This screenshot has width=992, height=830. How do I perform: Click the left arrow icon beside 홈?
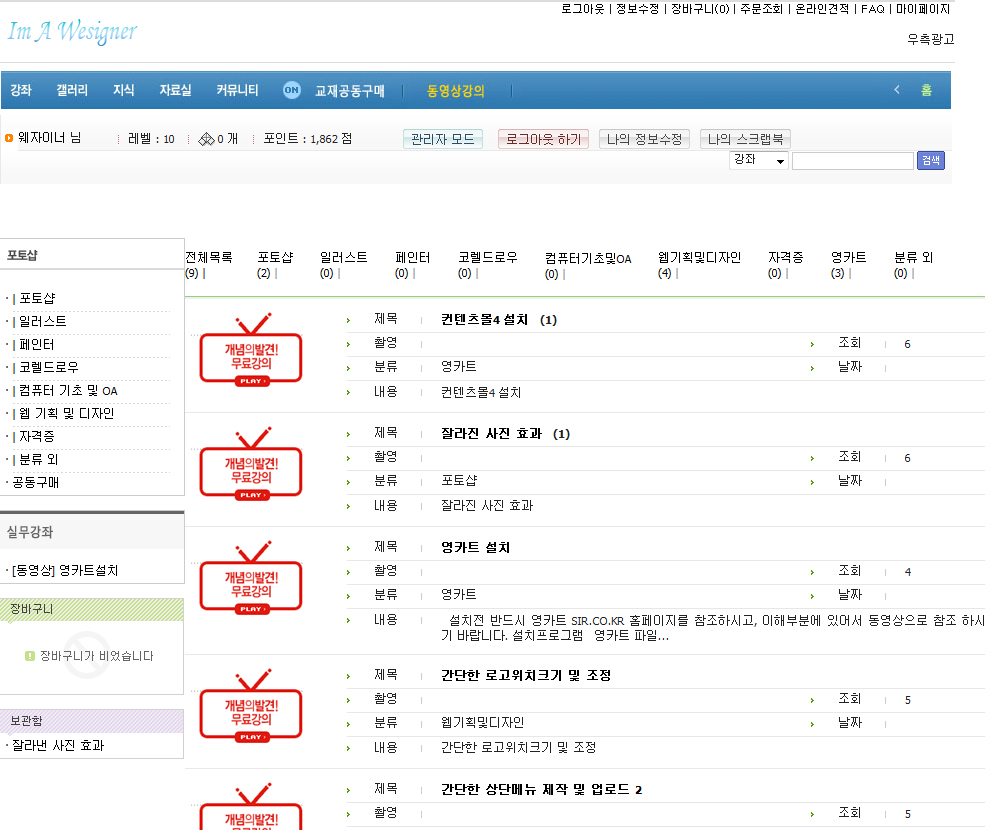pos(896,90)
